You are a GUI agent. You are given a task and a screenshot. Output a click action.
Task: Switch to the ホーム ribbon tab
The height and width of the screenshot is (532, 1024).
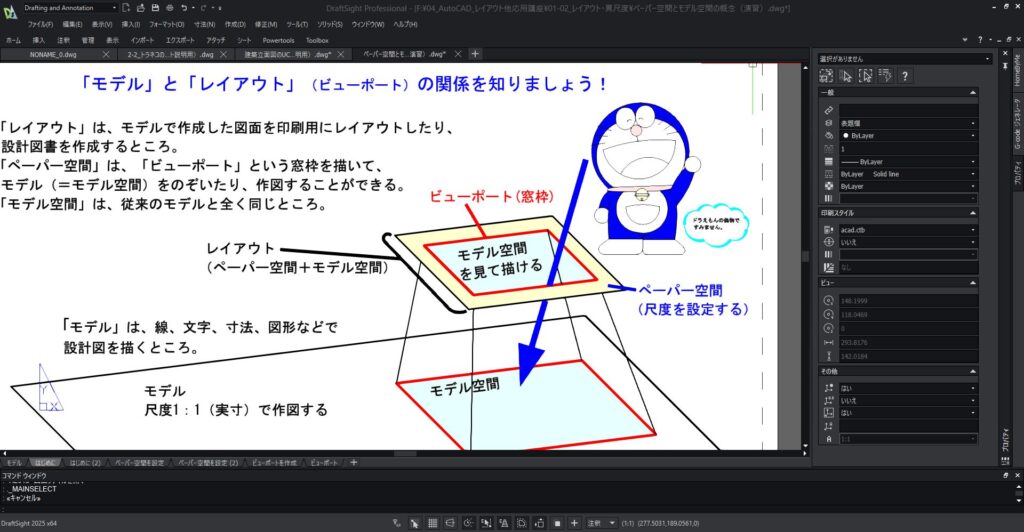[13, 40]
